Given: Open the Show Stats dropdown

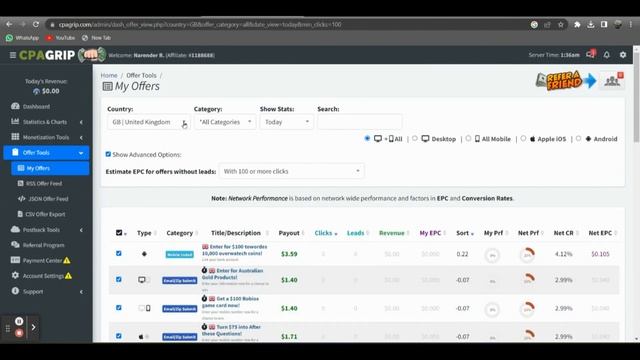Looking at the screenshot, I should coord(287,122).
